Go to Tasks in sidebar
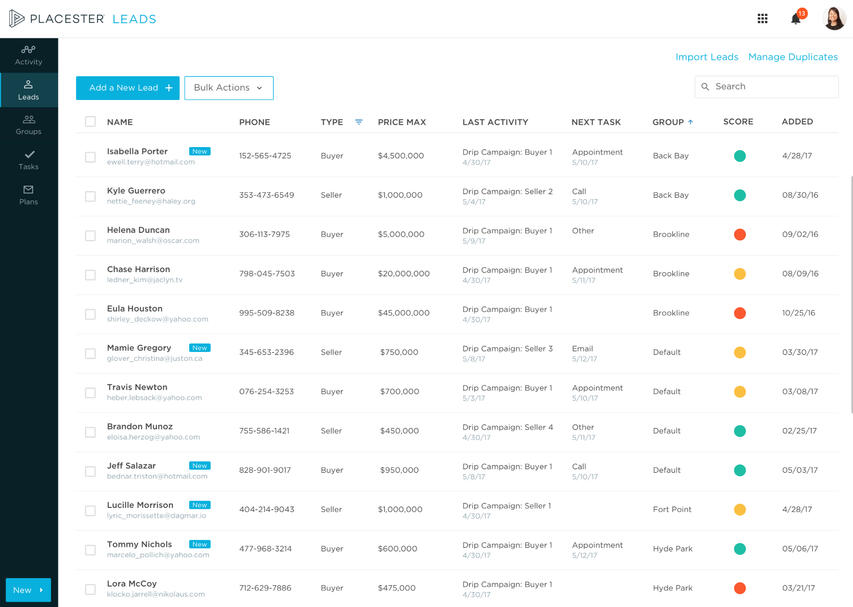 point(28,160)
